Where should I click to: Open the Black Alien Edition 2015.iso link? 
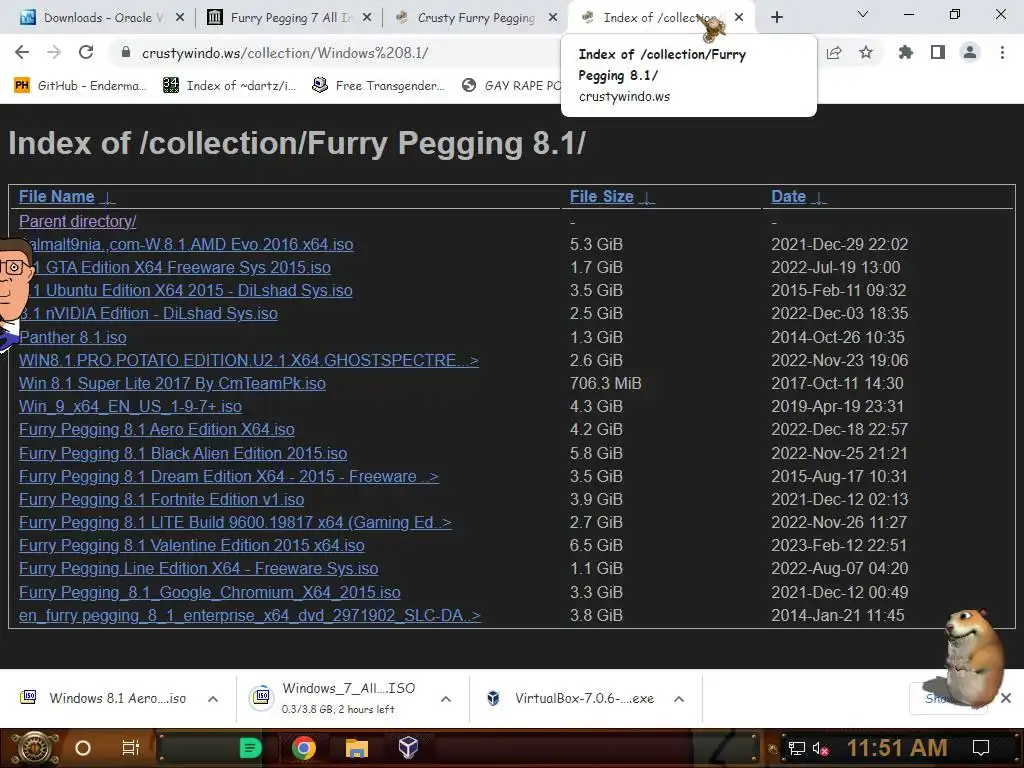point(183,453)
